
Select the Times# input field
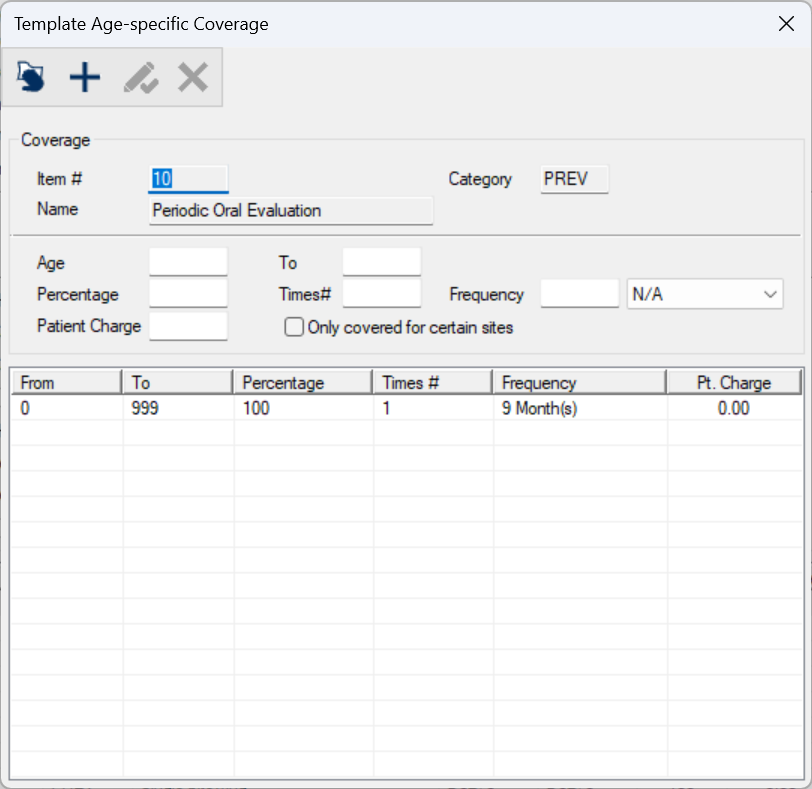coord(381,295)
